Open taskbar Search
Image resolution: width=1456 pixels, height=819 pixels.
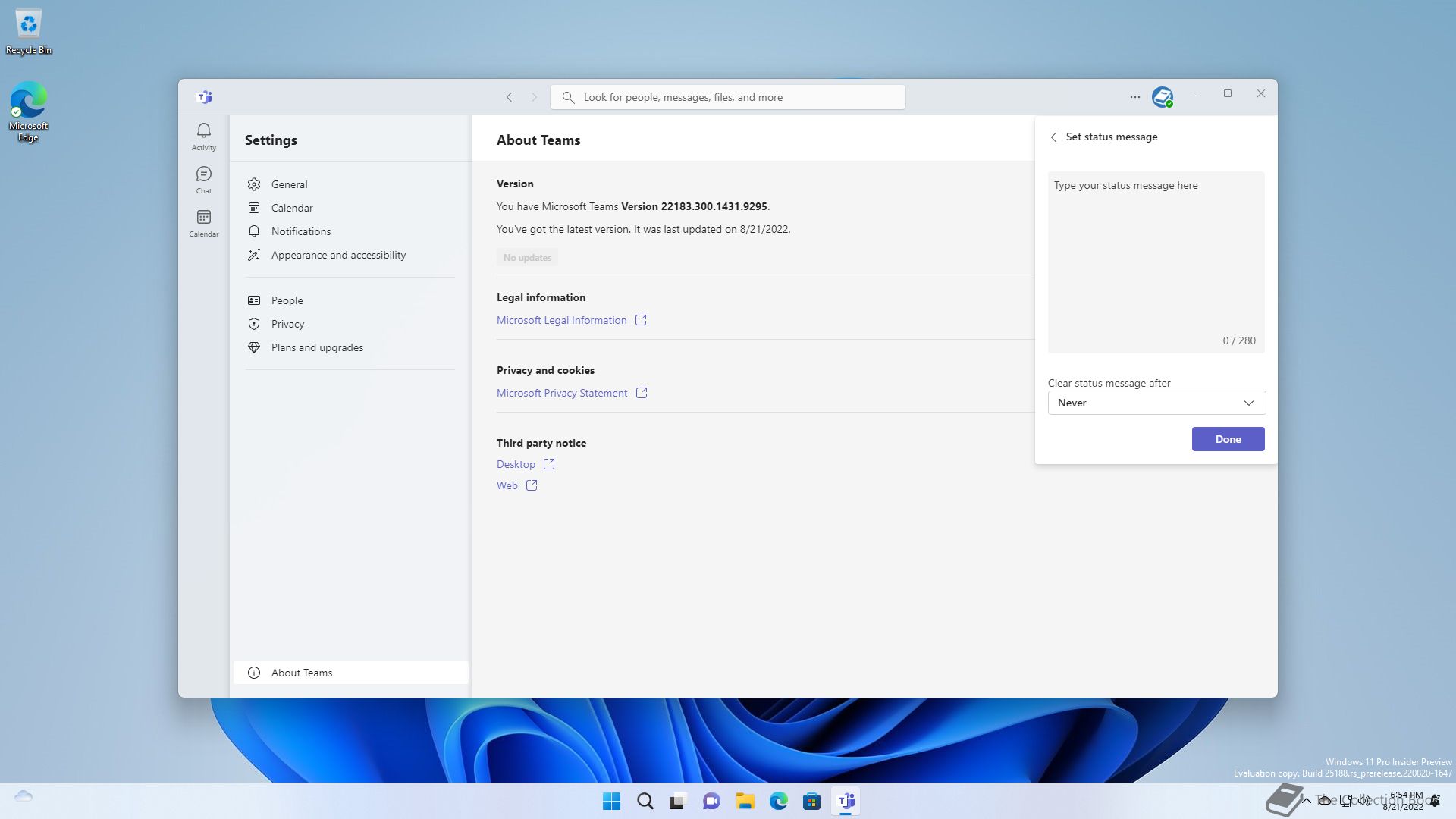pyautogui.click(x=645, y=801)
